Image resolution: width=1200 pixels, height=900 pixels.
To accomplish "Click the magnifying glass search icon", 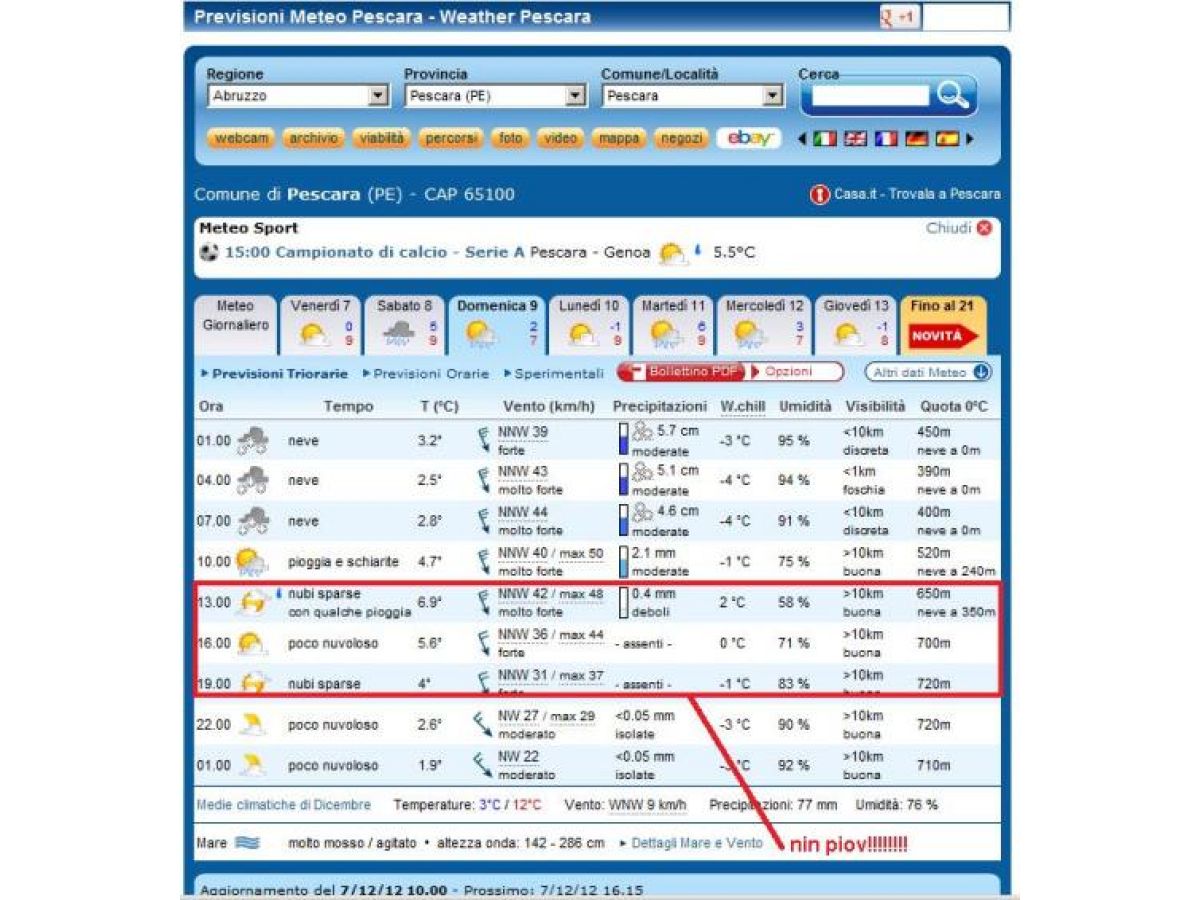I will pos(952,96).
